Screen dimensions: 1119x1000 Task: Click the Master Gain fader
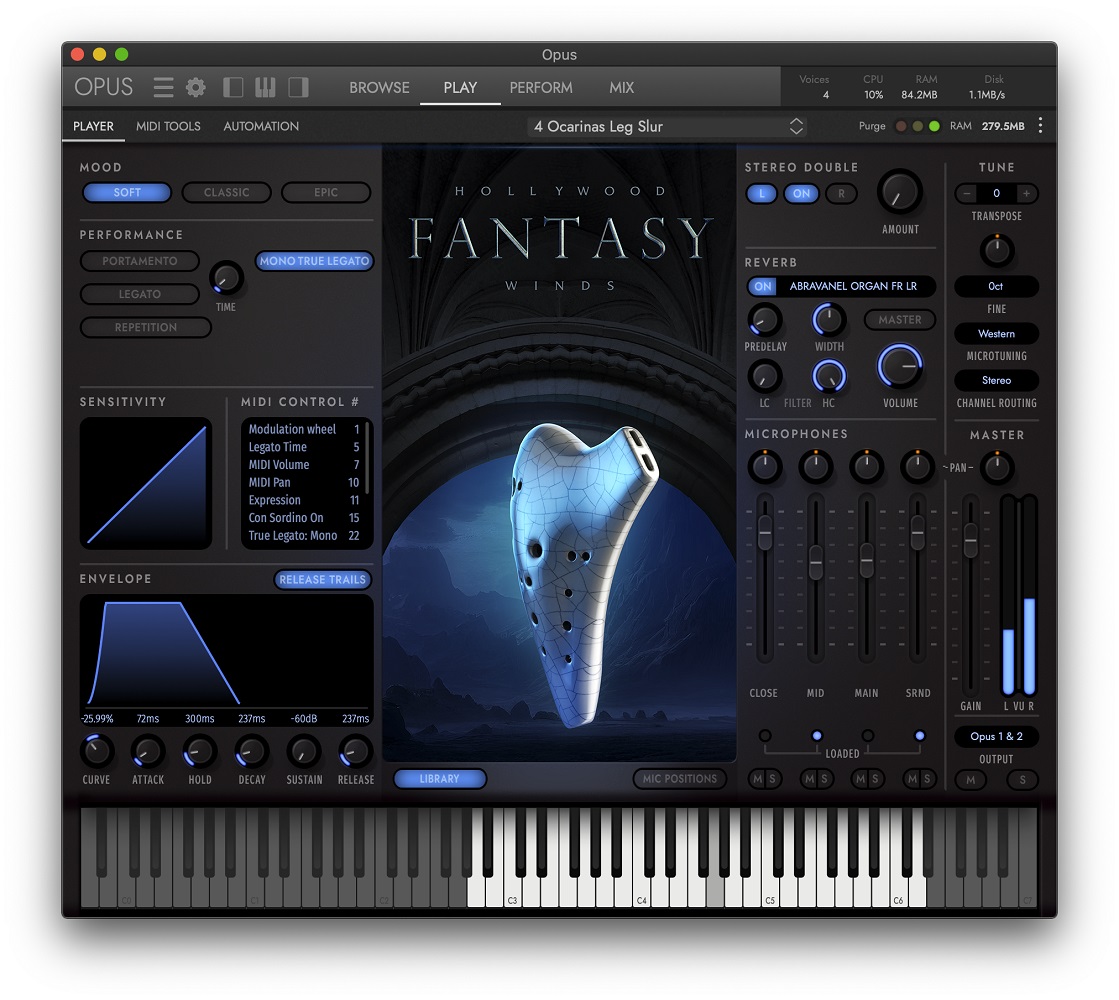point(971,540)
